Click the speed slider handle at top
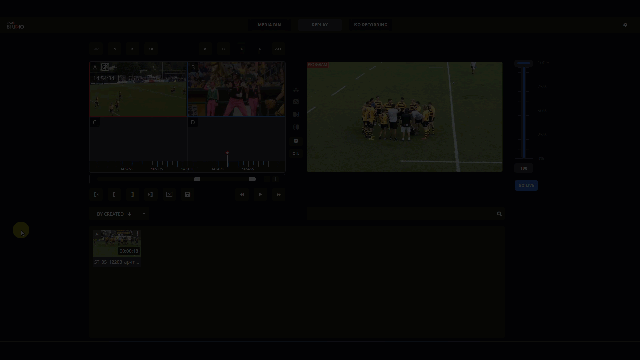The width and height of the screenshot is (640, 360). tap(523, 63)
